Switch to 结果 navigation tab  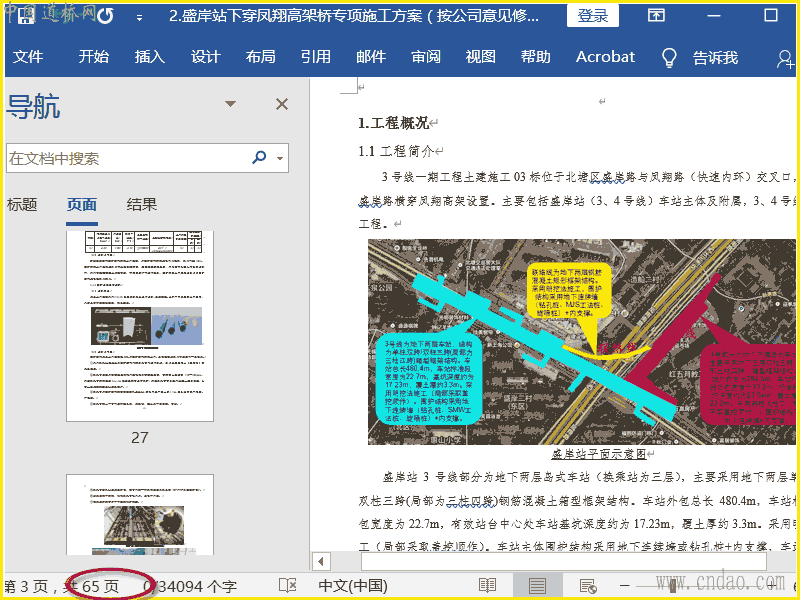coord(142,205)
